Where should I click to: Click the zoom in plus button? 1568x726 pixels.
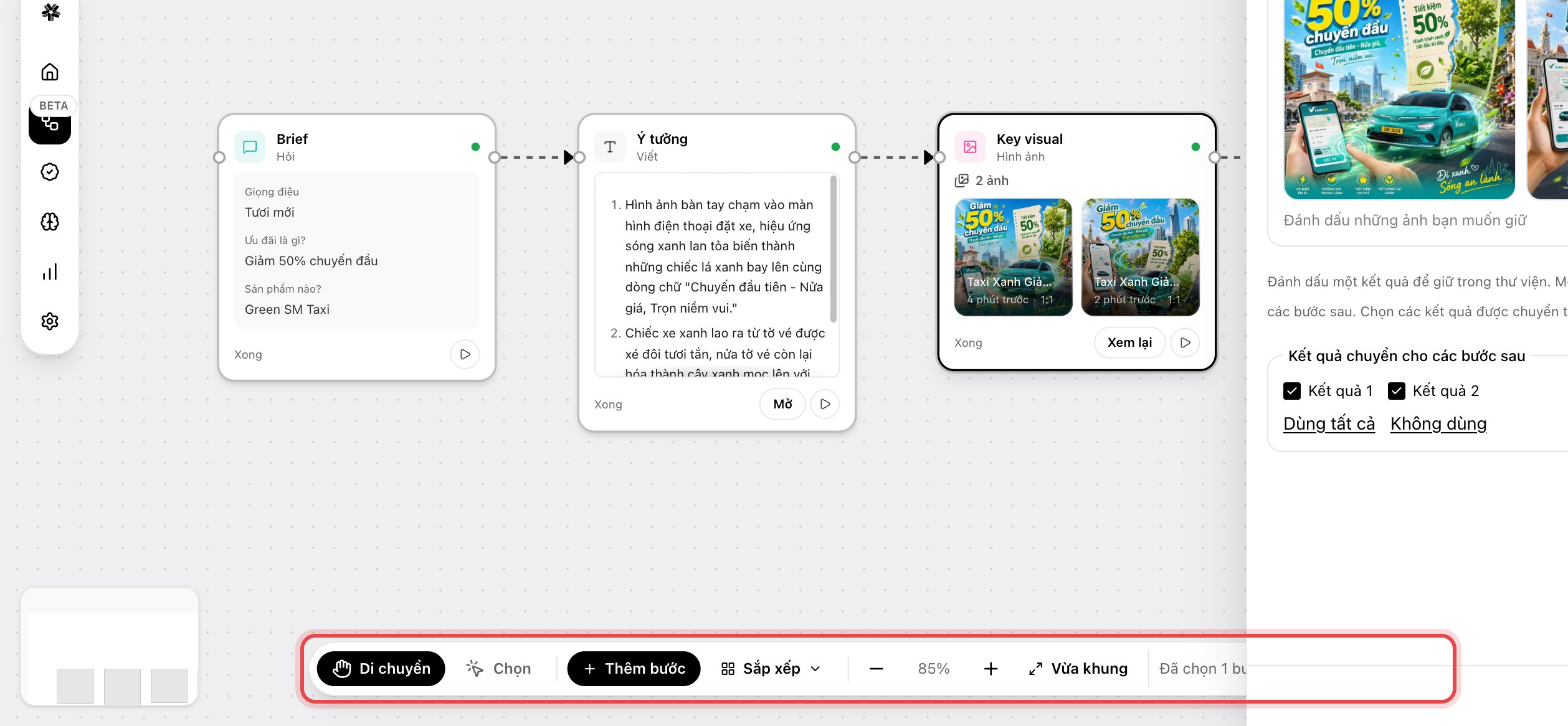991,669
